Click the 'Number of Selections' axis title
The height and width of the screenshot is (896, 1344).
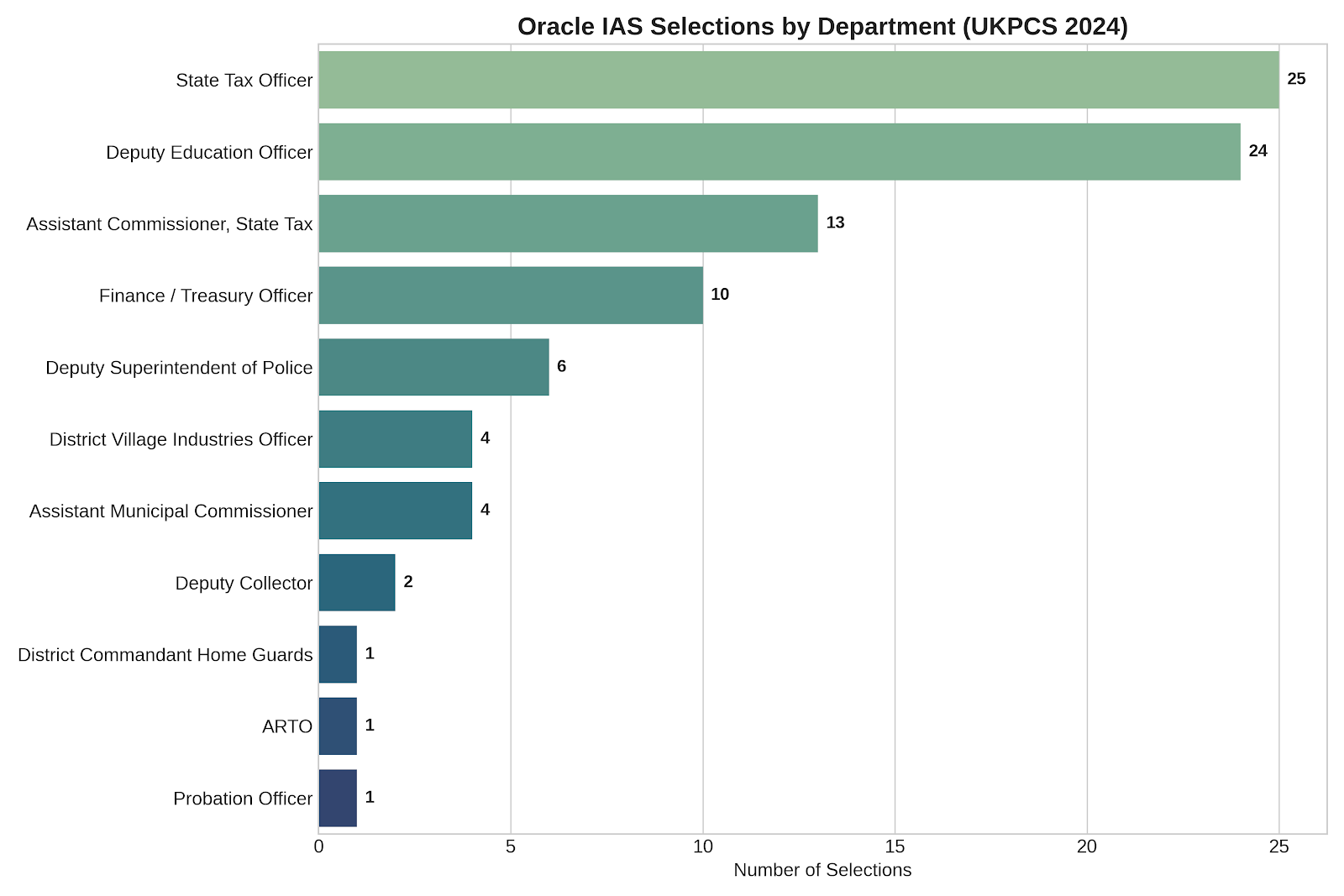pos(822,871)
